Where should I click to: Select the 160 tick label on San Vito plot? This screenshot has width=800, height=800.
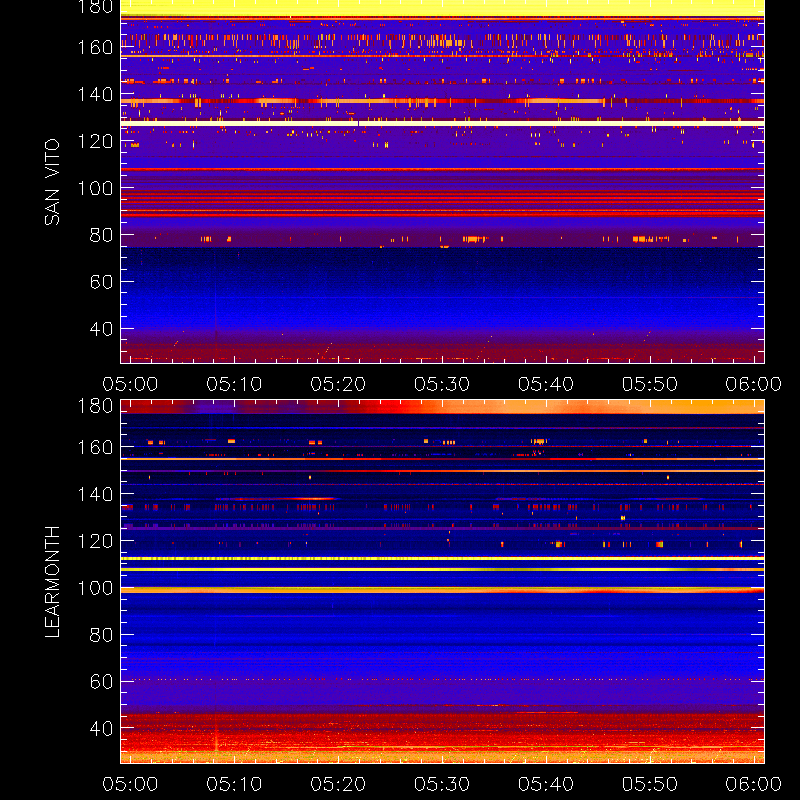95,47
